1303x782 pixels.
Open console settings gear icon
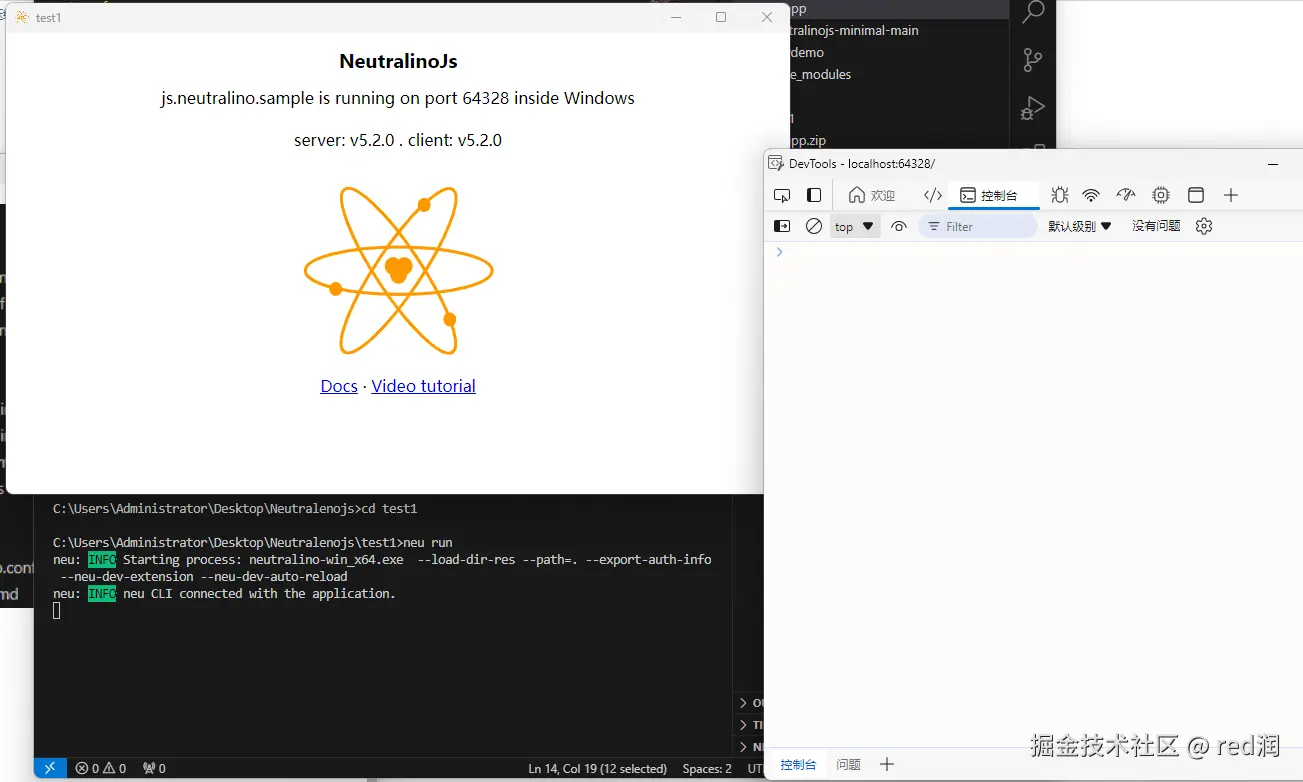point(1204,226)
